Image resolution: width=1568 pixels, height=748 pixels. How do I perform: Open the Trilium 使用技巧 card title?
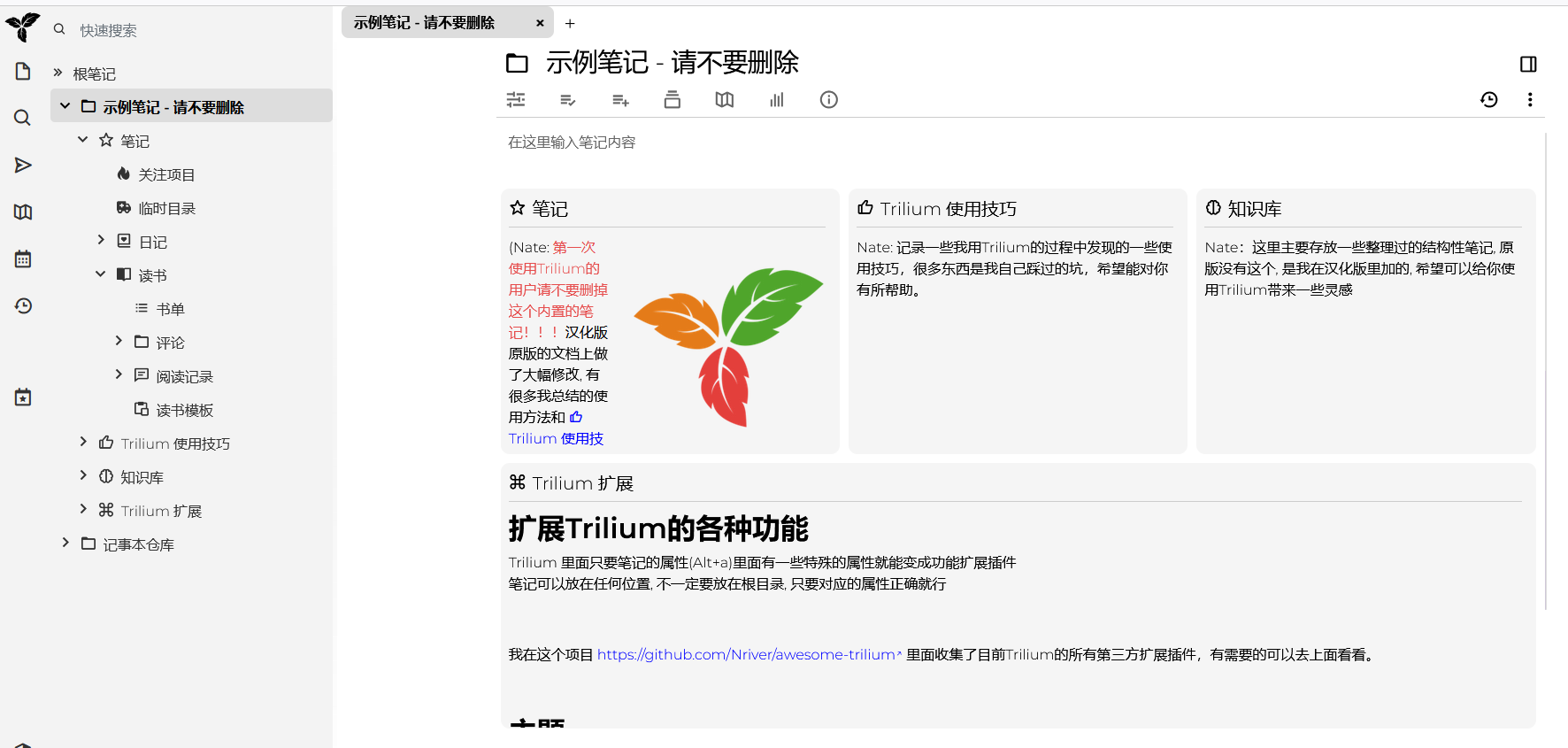click(x=948, y=209)
